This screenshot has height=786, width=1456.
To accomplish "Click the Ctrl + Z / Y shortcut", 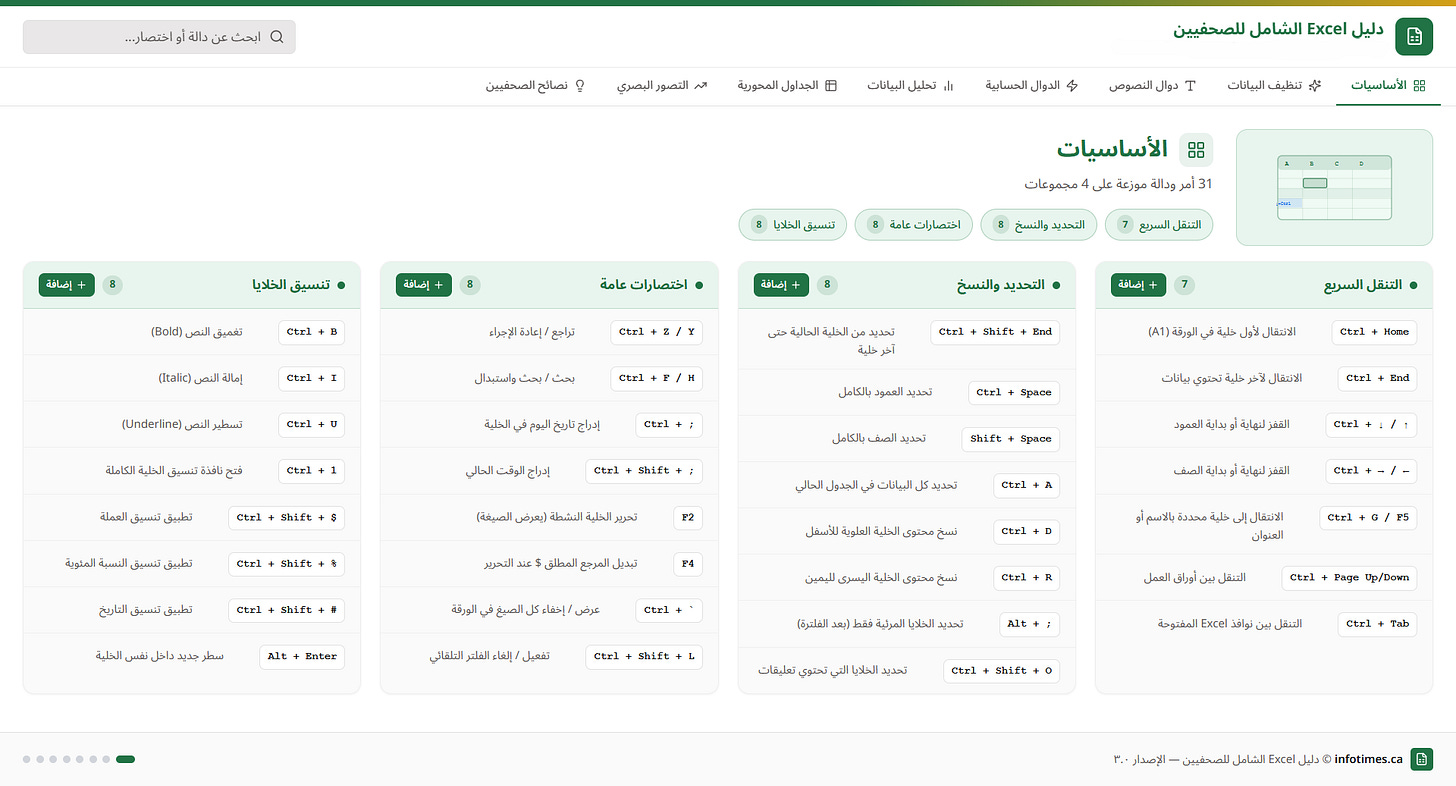I will (657, 332).
